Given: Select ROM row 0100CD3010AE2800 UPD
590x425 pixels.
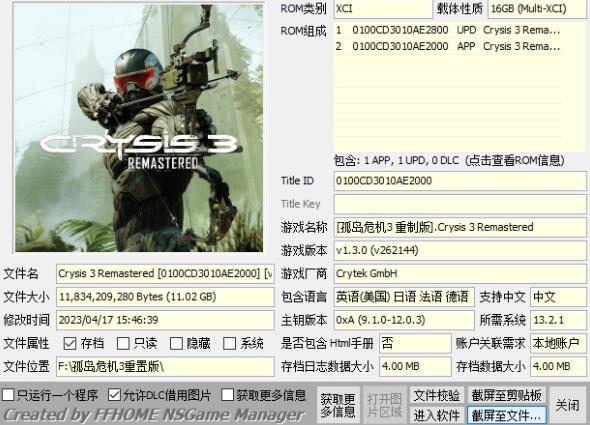Looking at the screenshot, I should tap(449, 30).
